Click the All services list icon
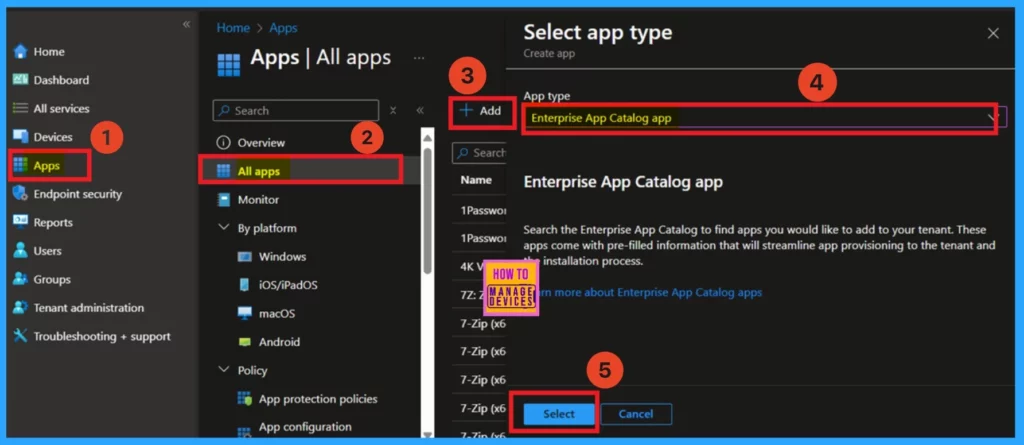 pyautogui.click(x=21, y=108)
